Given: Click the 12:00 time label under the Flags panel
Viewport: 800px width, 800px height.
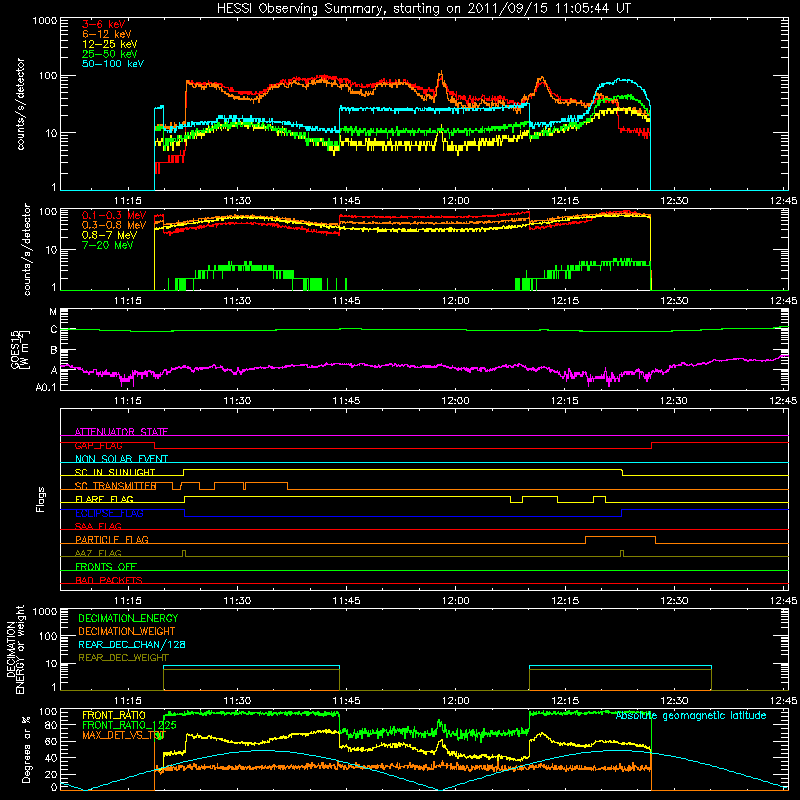Looking at the screenshot, I should (455, 601).
